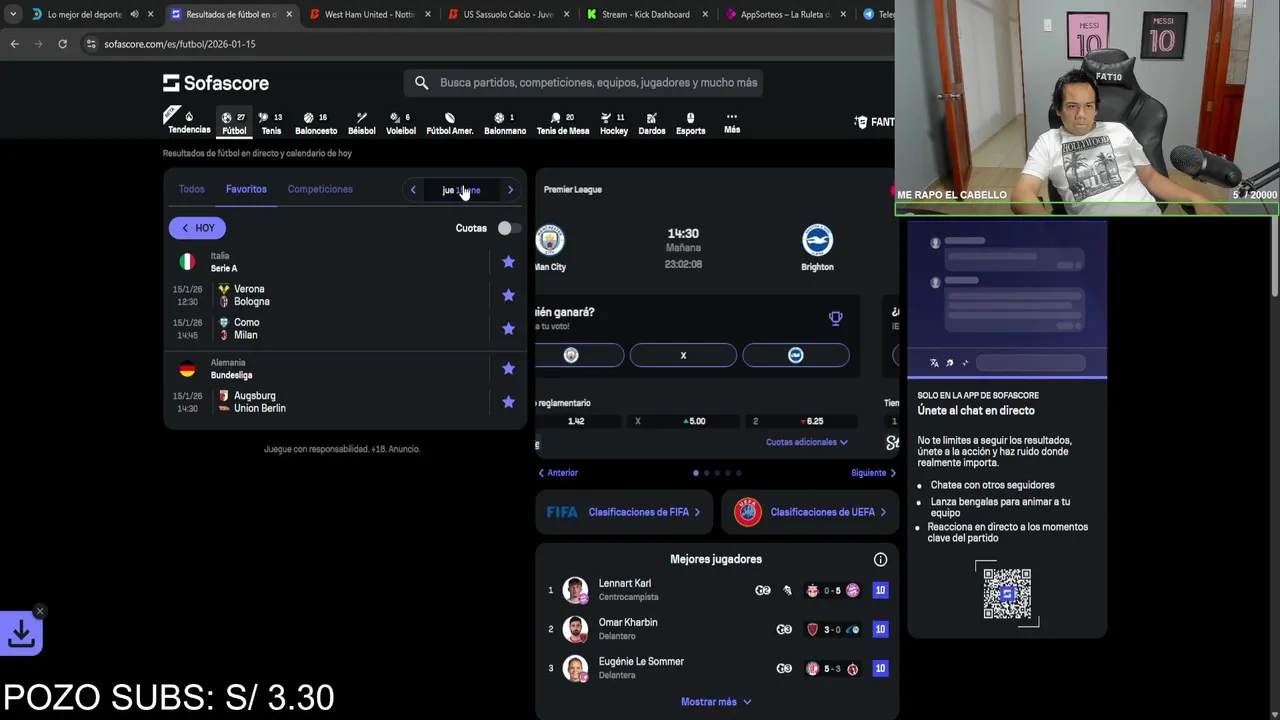Open the Dardos section

point(652,122)
